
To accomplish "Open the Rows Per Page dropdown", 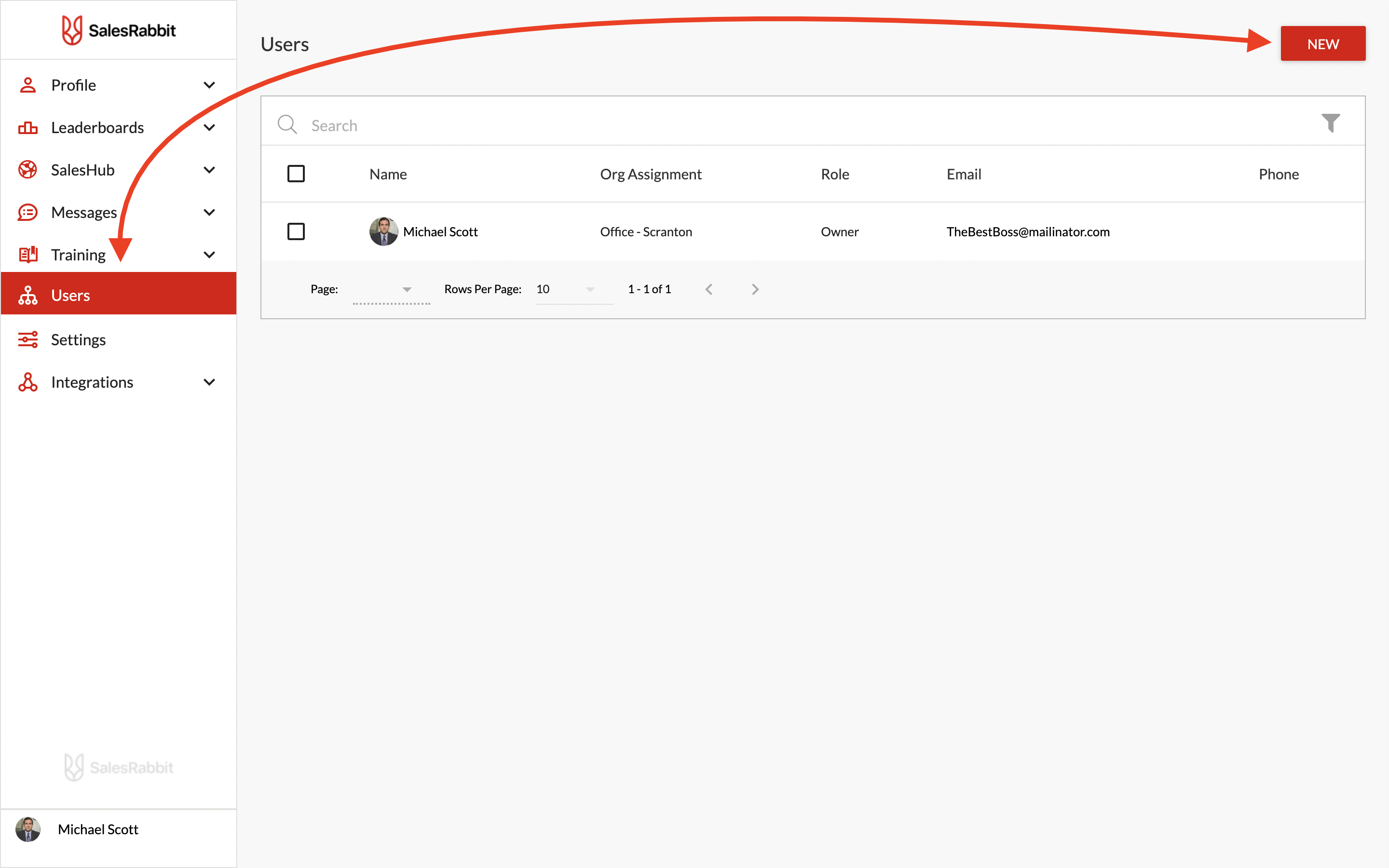I will click(x=574, y=289).
